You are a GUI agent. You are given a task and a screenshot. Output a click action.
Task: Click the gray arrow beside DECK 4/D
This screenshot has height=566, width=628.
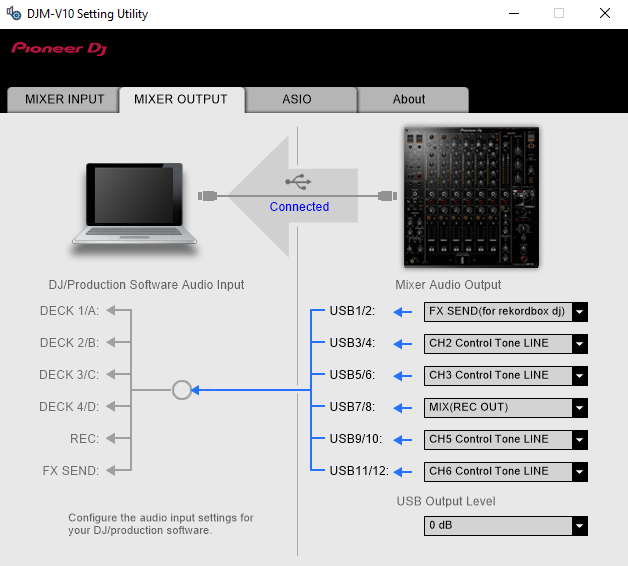(x=113, y=406)
